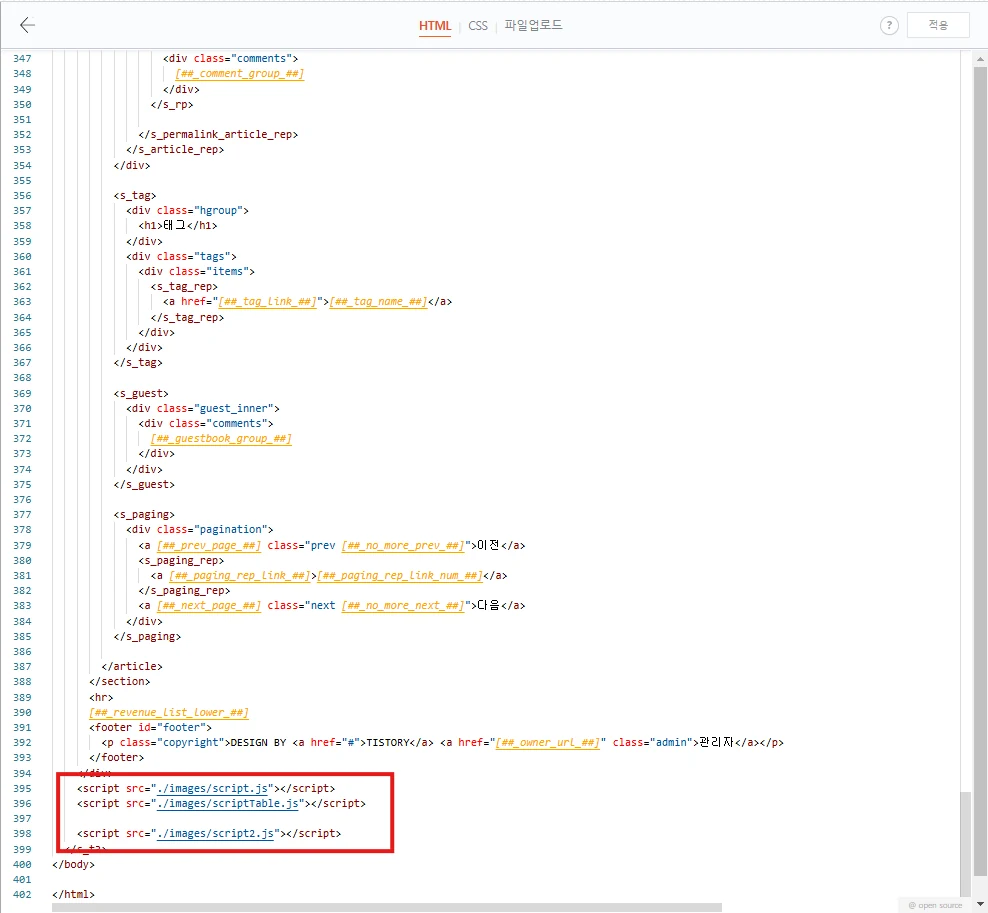This screenshot has width=988, height=913.
Task: Click the <hr> tag on line 389
Action: point(101,698)
